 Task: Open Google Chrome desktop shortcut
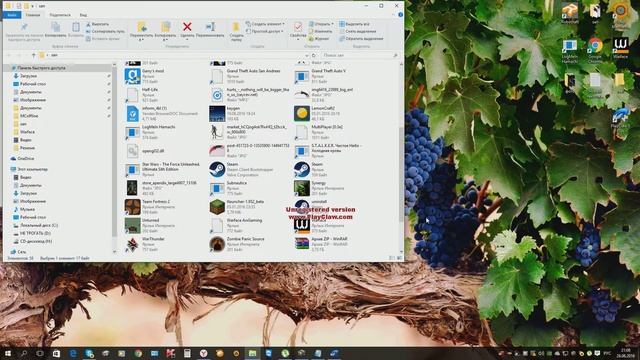595,51
